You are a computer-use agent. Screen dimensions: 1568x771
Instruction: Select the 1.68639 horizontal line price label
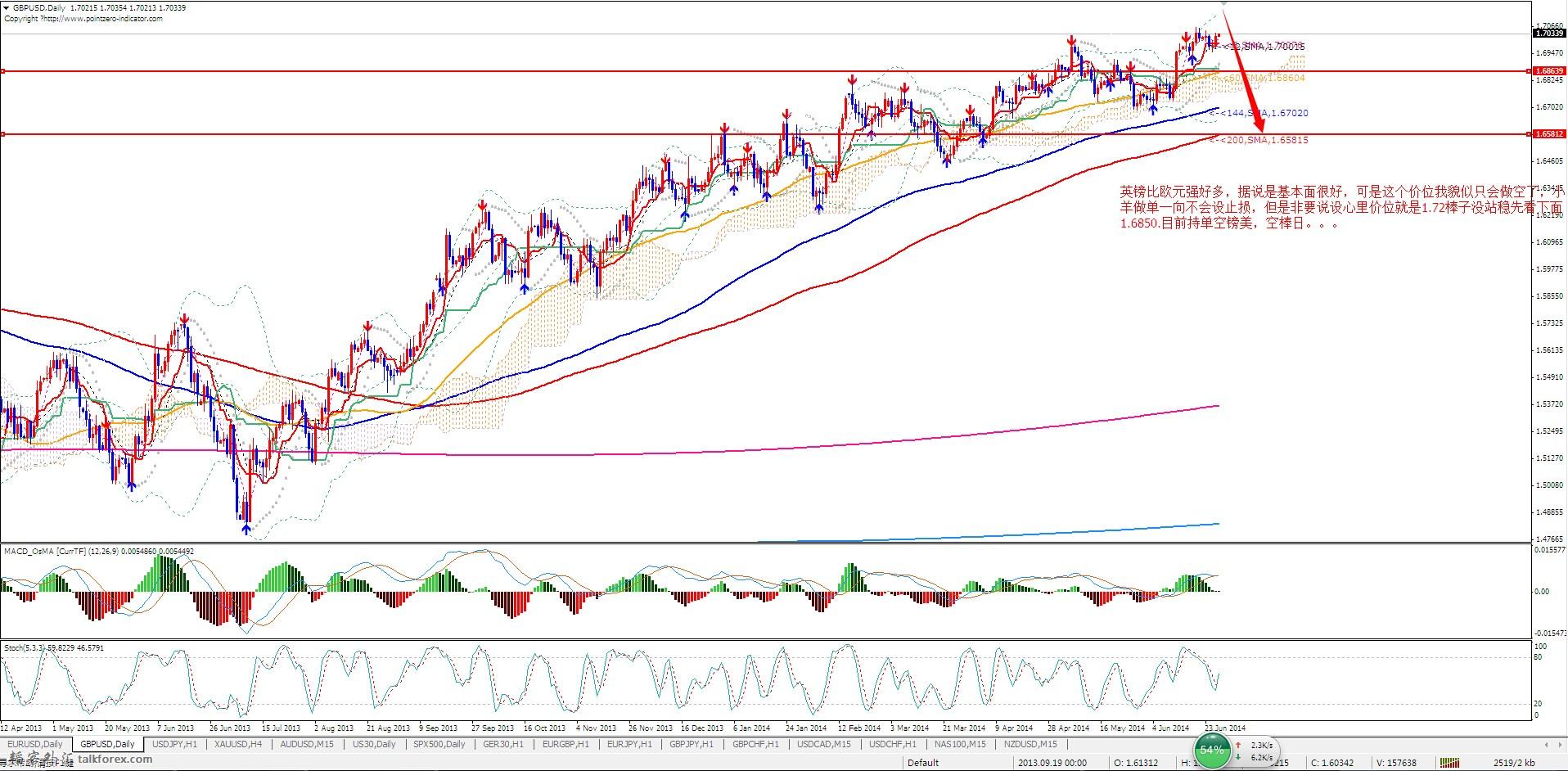1549,72
